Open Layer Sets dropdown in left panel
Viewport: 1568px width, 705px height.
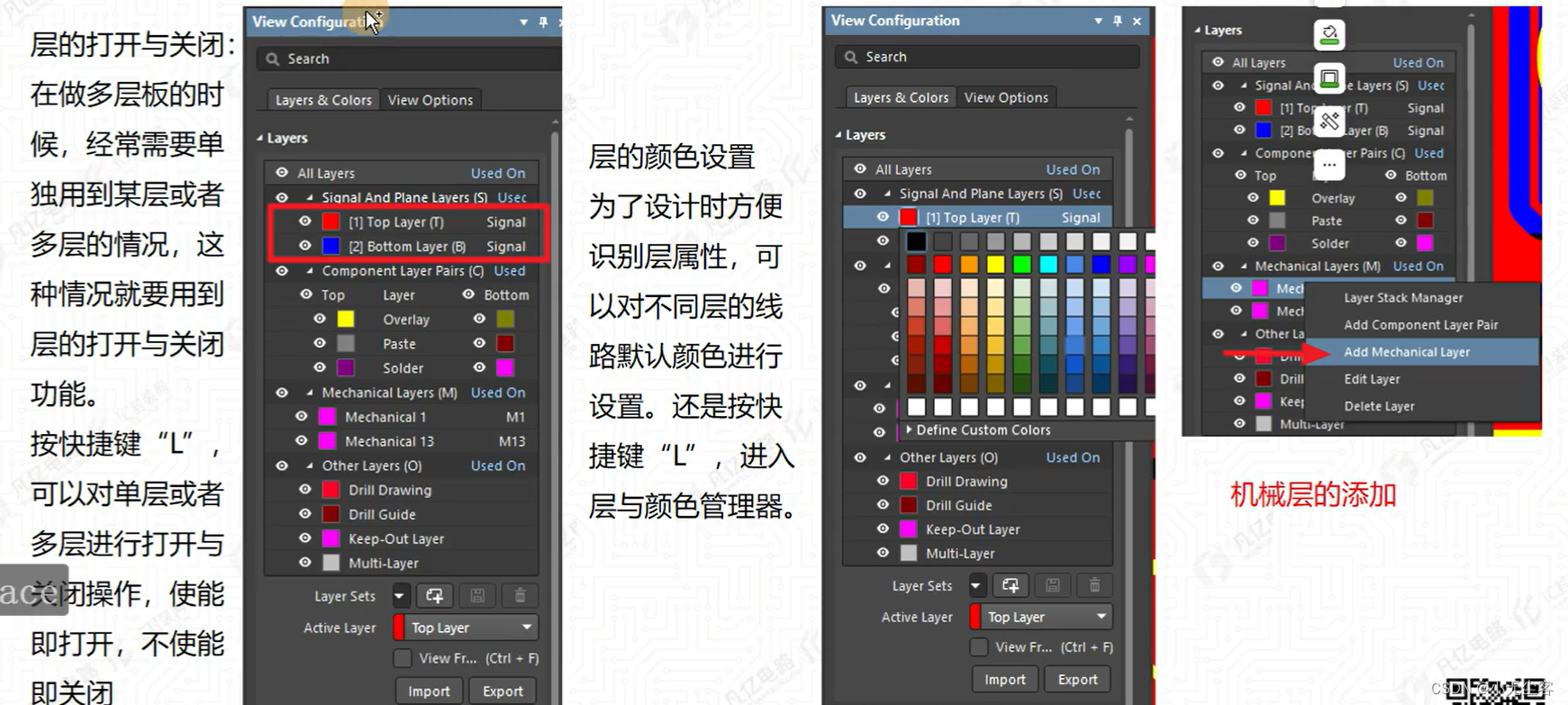(x=400, y=595)
